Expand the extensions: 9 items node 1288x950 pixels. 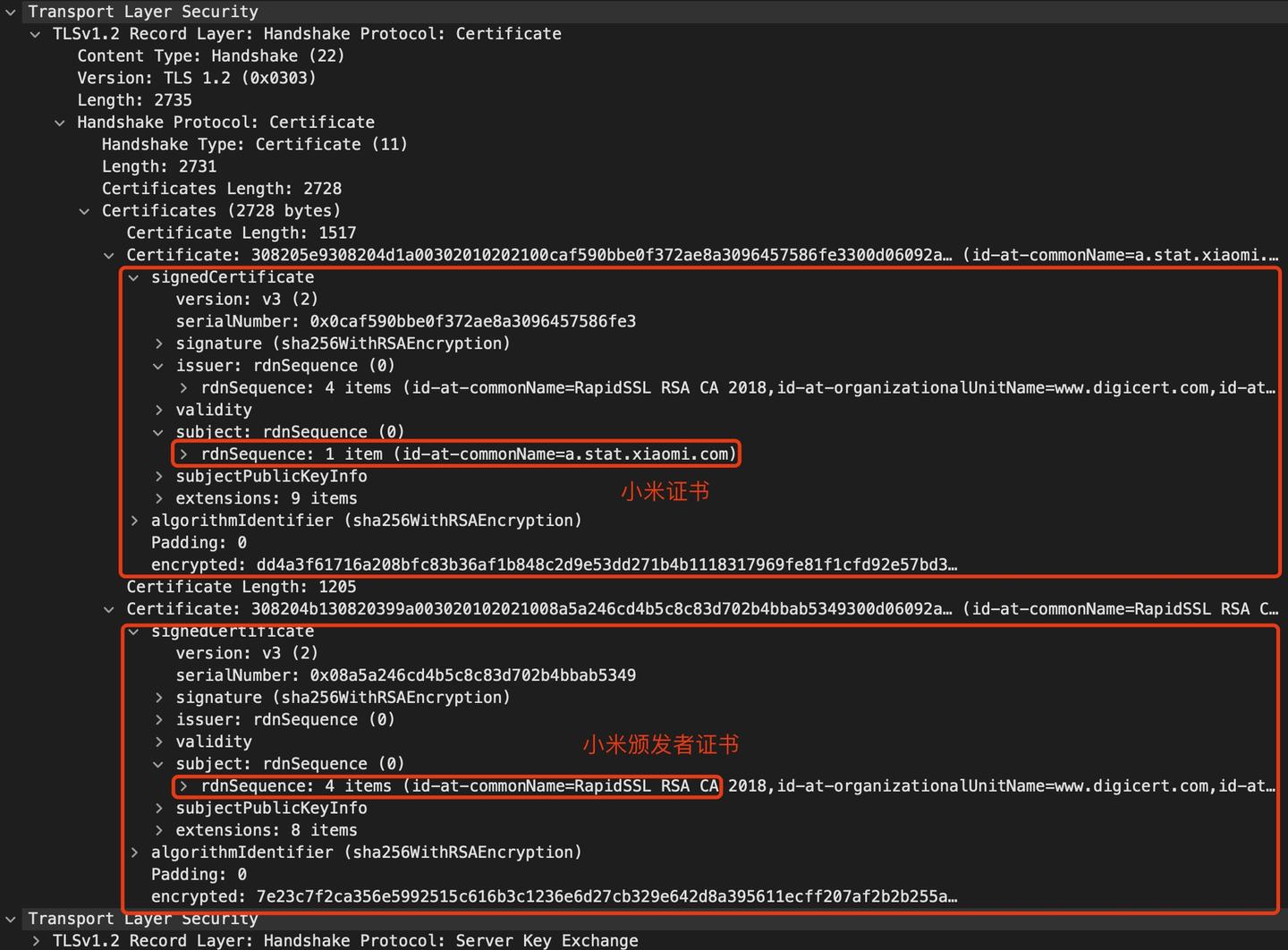158,498
